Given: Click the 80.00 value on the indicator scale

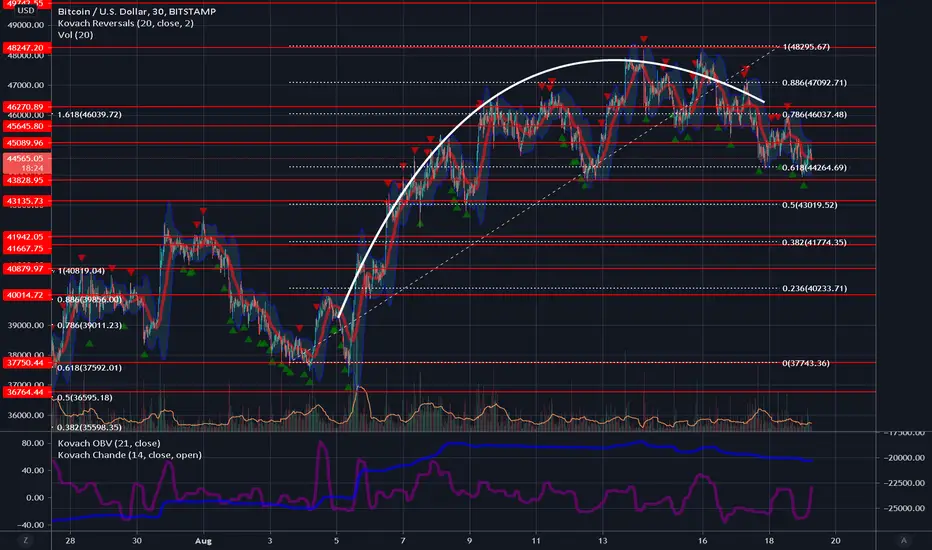Looking at the screenshot, I should [x=33, y=443].
